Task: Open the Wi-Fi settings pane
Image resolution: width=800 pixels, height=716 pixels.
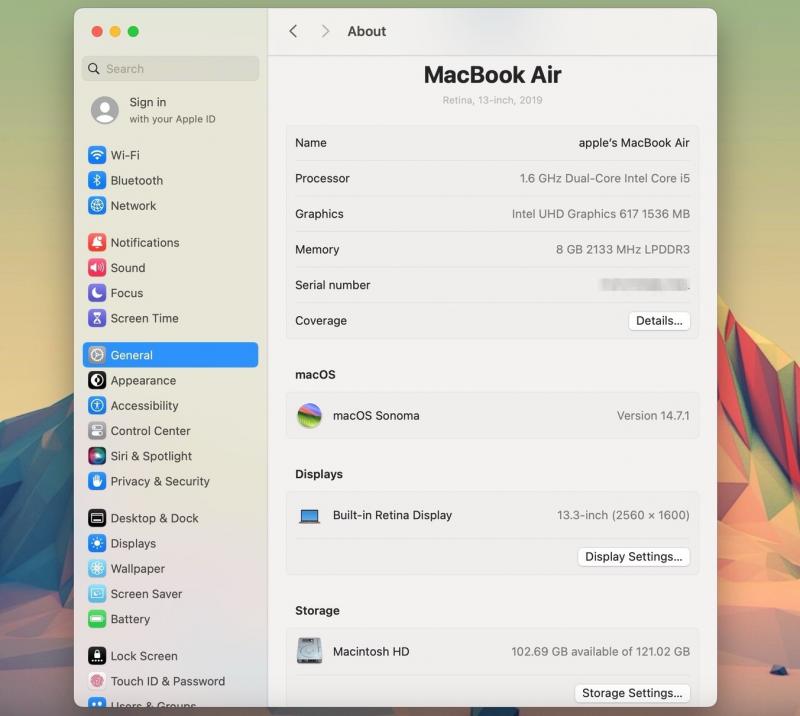Action: [170, 155]
